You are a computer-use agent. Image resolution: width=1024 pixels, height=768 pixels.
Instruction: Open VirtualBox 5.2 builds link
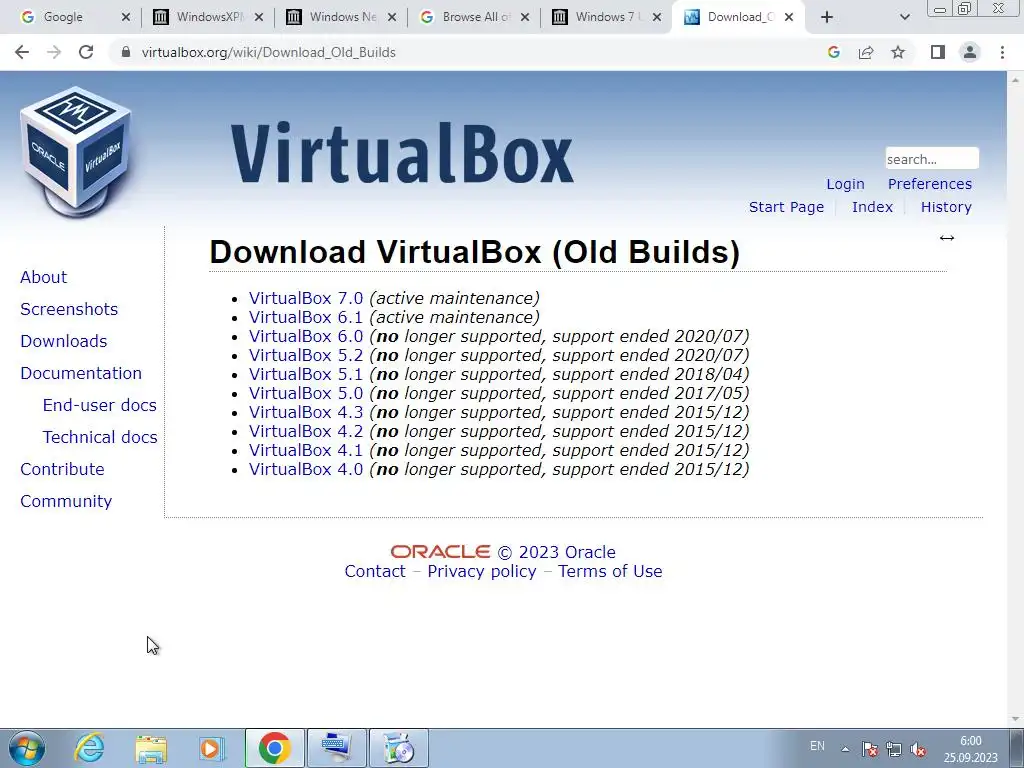tap(306, 355)
